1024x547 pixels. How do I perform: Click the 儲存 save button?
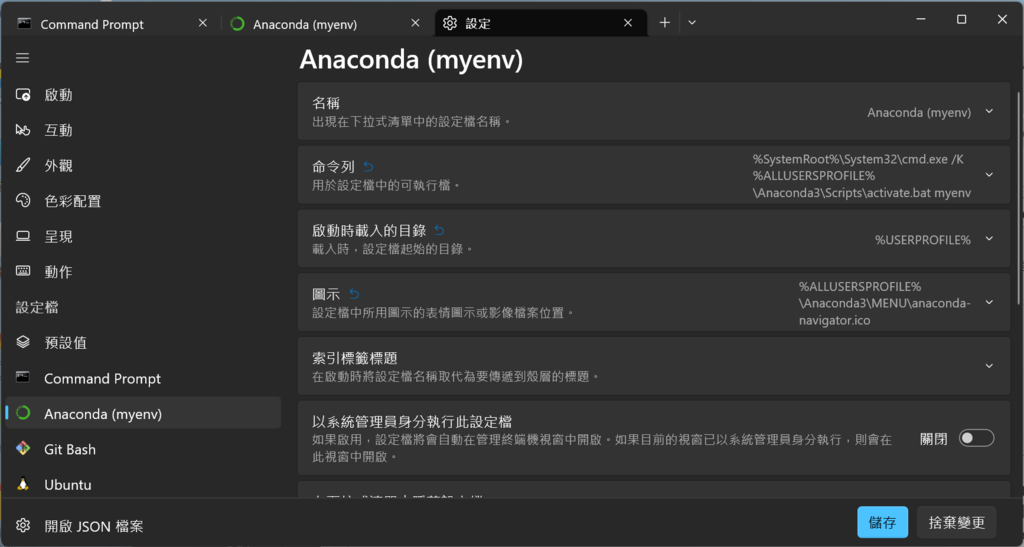pos(882,522)
